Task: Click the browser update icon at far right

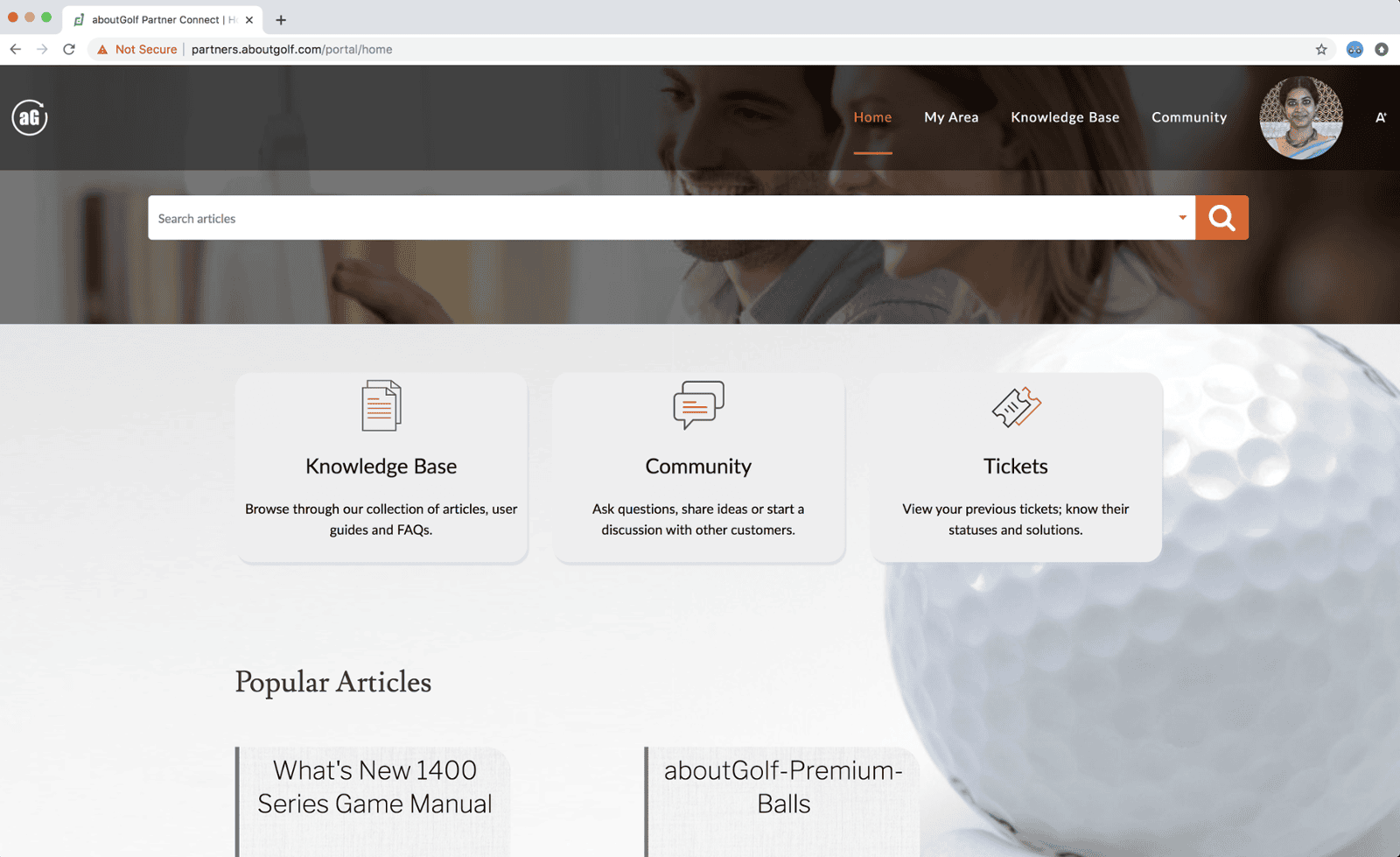Action: coord(1382,49)
